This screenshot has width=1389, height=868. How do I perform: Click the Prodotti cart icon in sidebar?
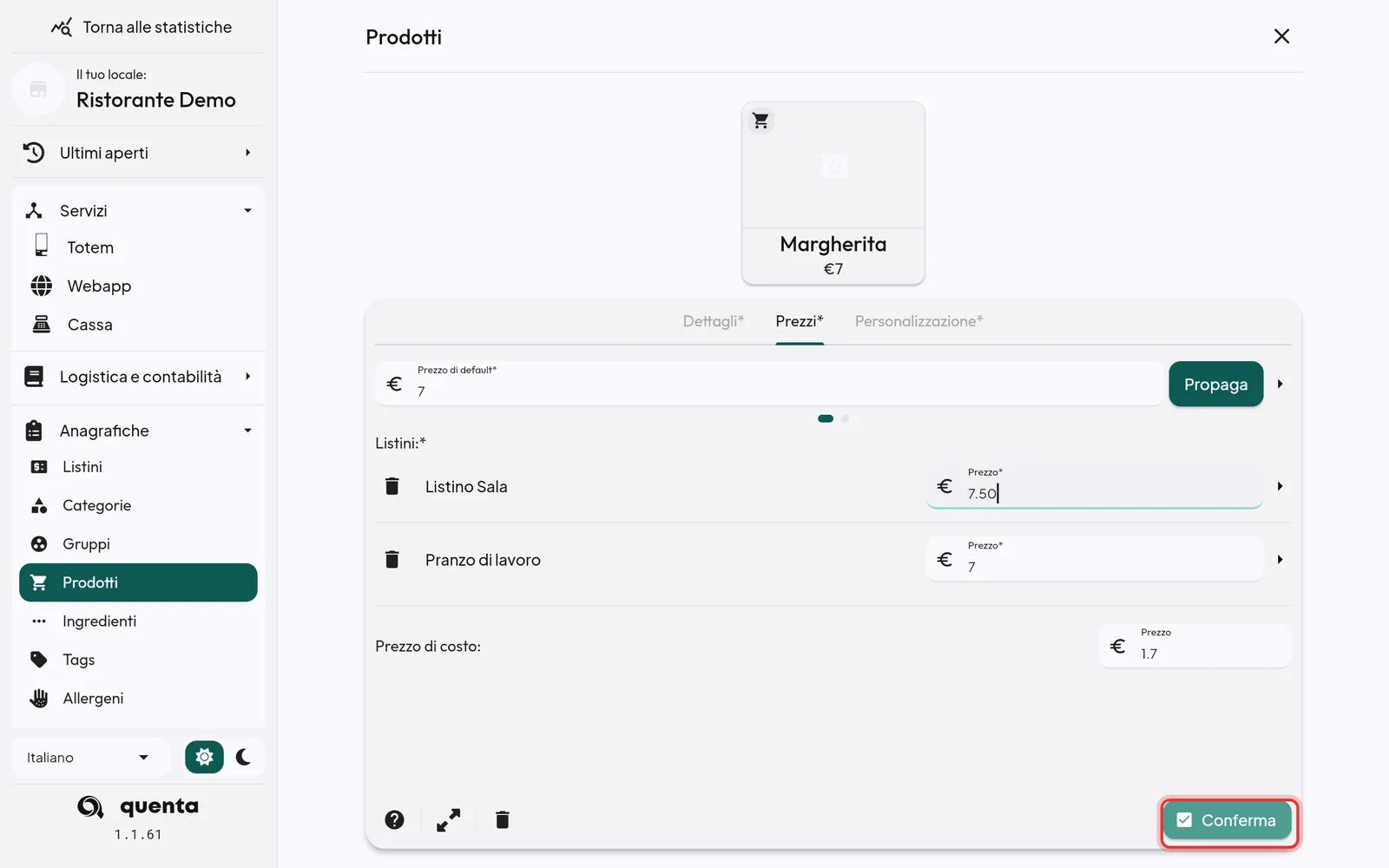[39, 582]
